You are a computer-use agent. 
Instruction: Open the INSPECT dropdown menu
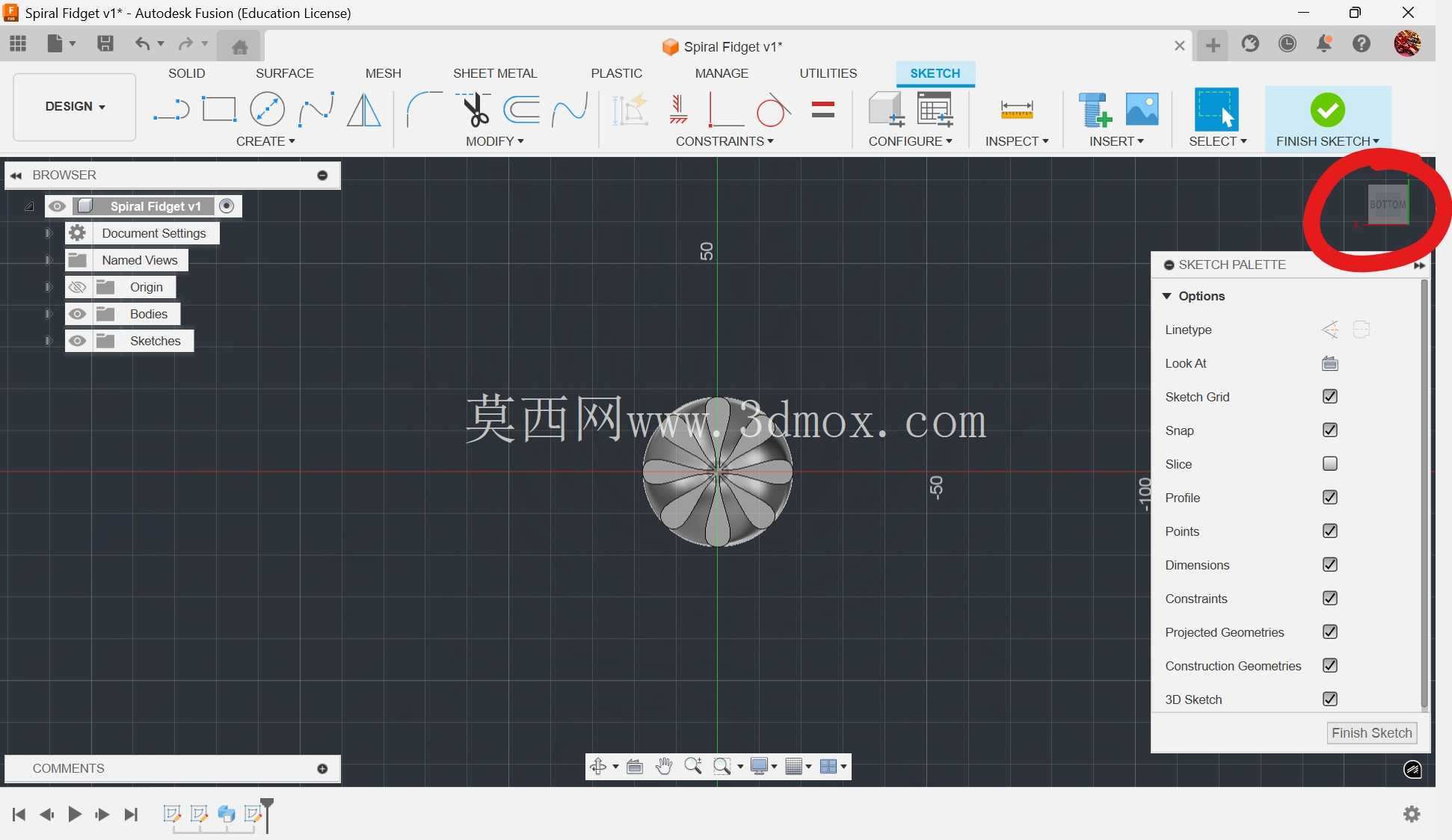1017,141
